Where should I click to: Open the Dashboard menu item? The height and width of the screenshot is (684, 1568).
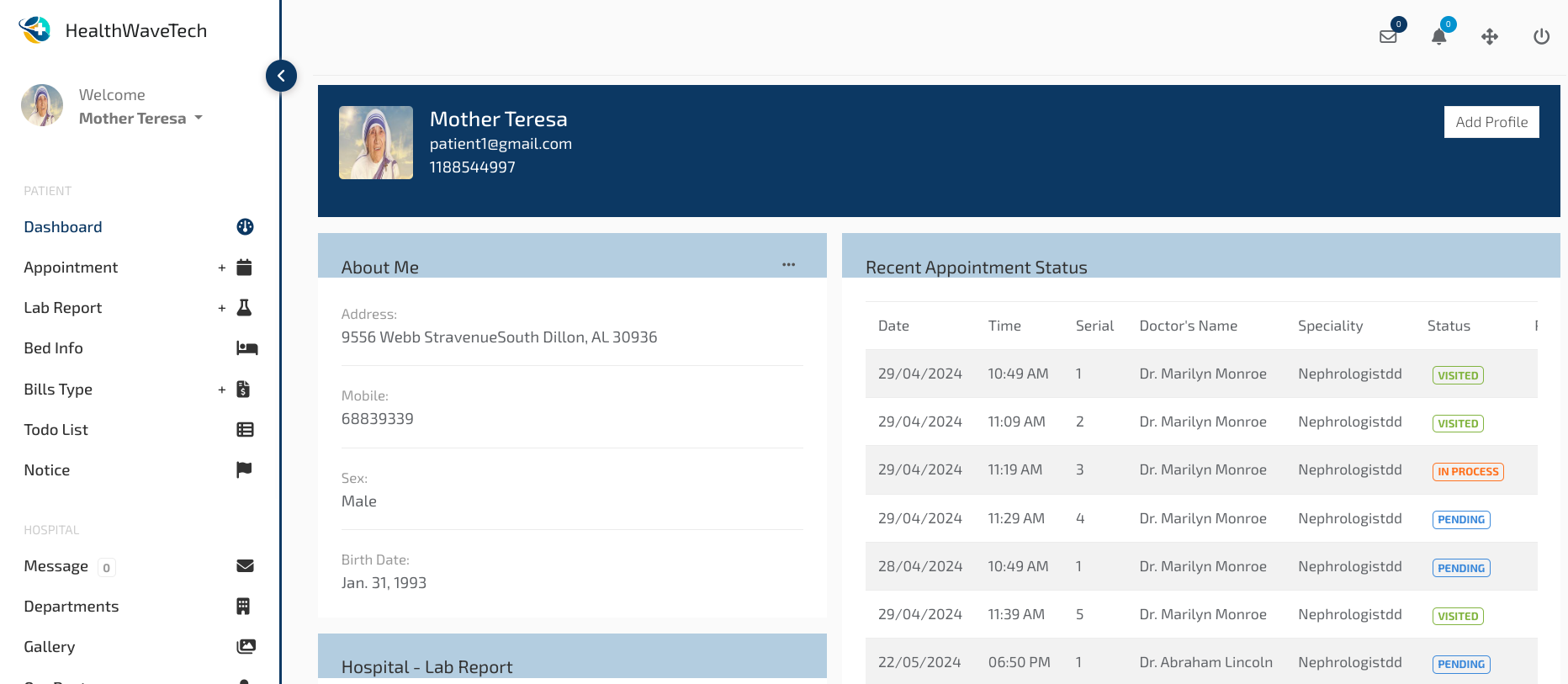click(63, 227)
